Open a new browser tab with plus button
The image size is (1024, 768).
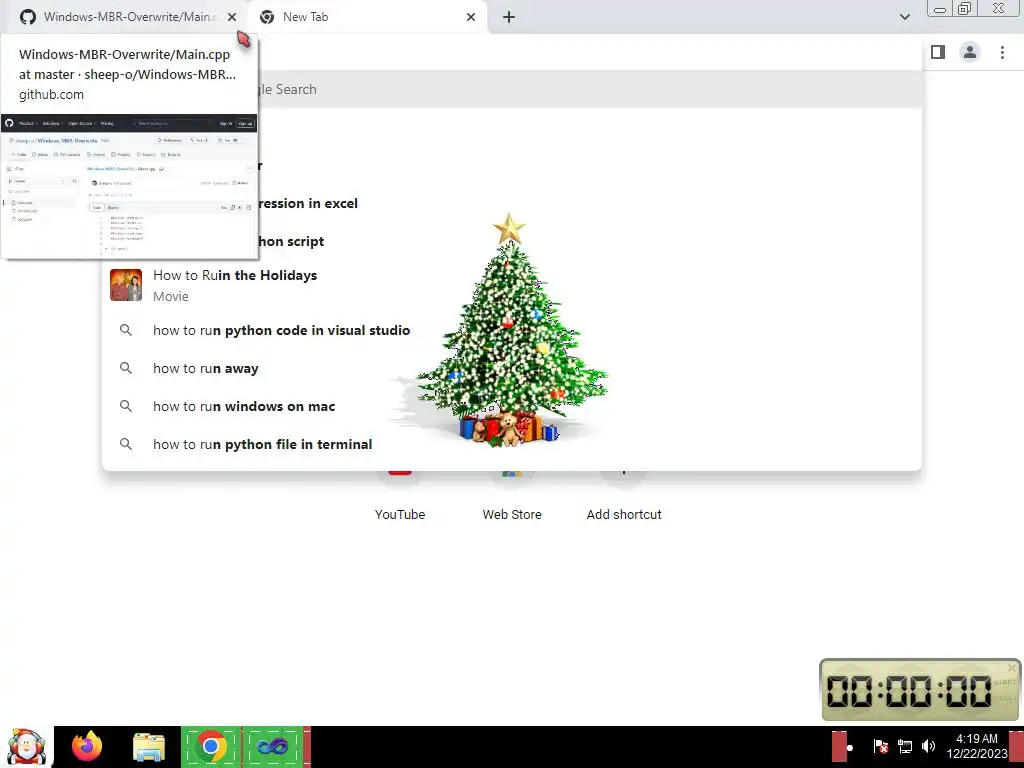click(x=509, y=17)
